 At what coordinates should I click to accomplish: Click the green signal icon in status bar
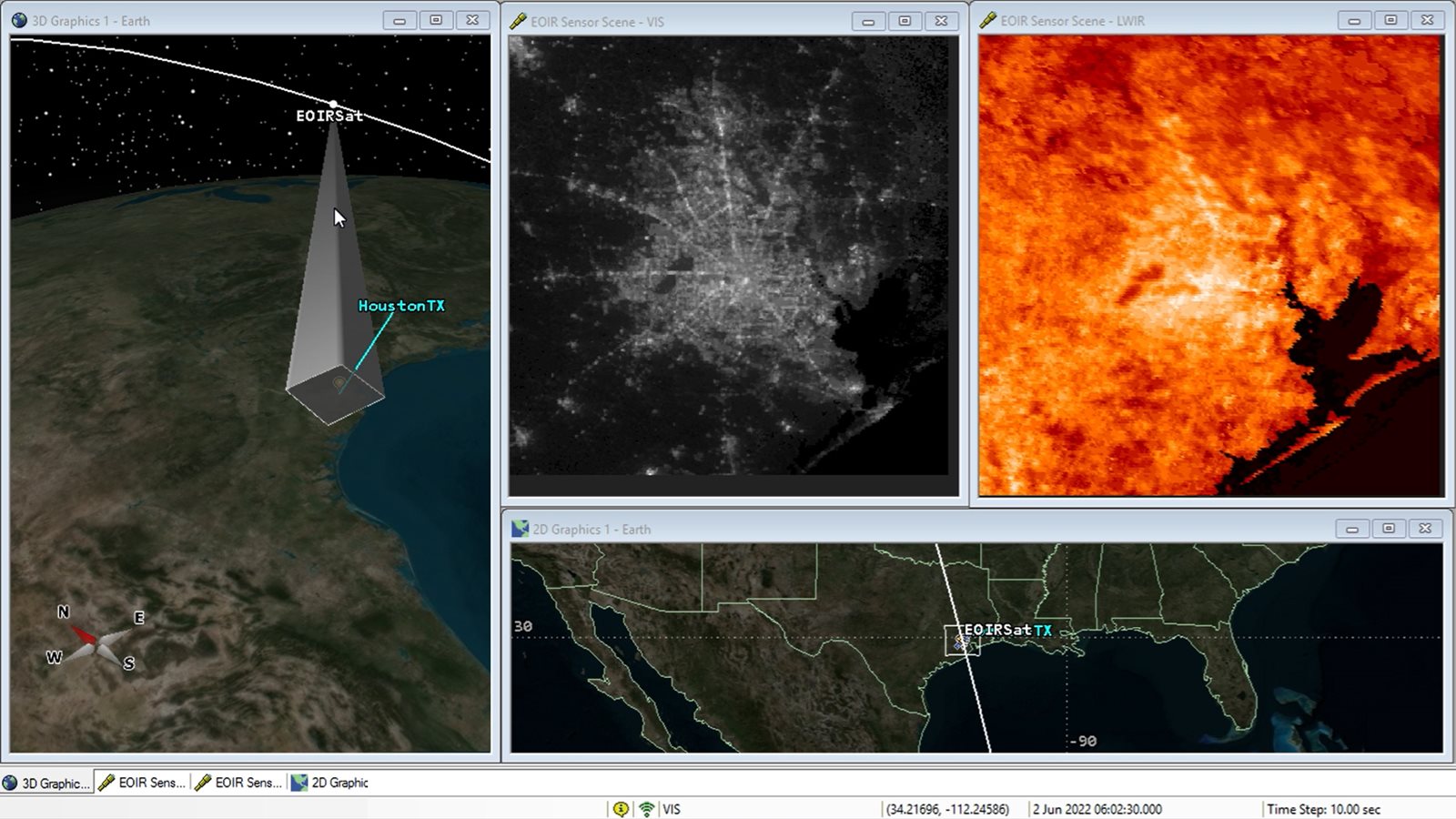(x=646, y=809)
